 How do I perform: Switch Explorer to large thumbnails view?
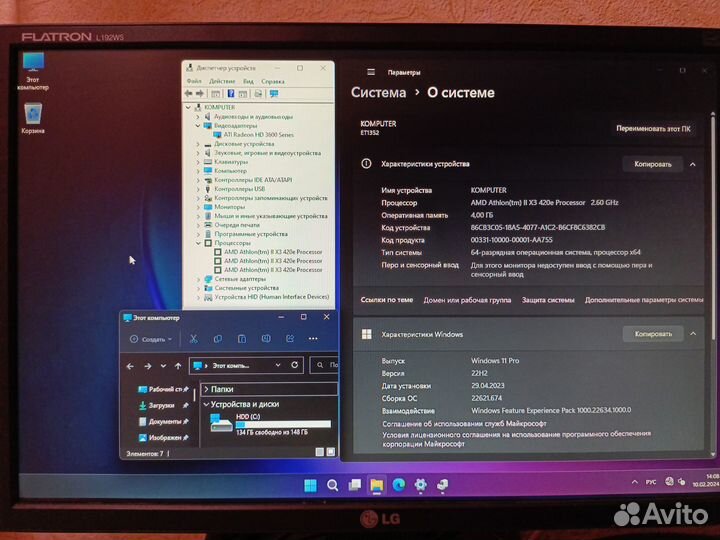330,454
